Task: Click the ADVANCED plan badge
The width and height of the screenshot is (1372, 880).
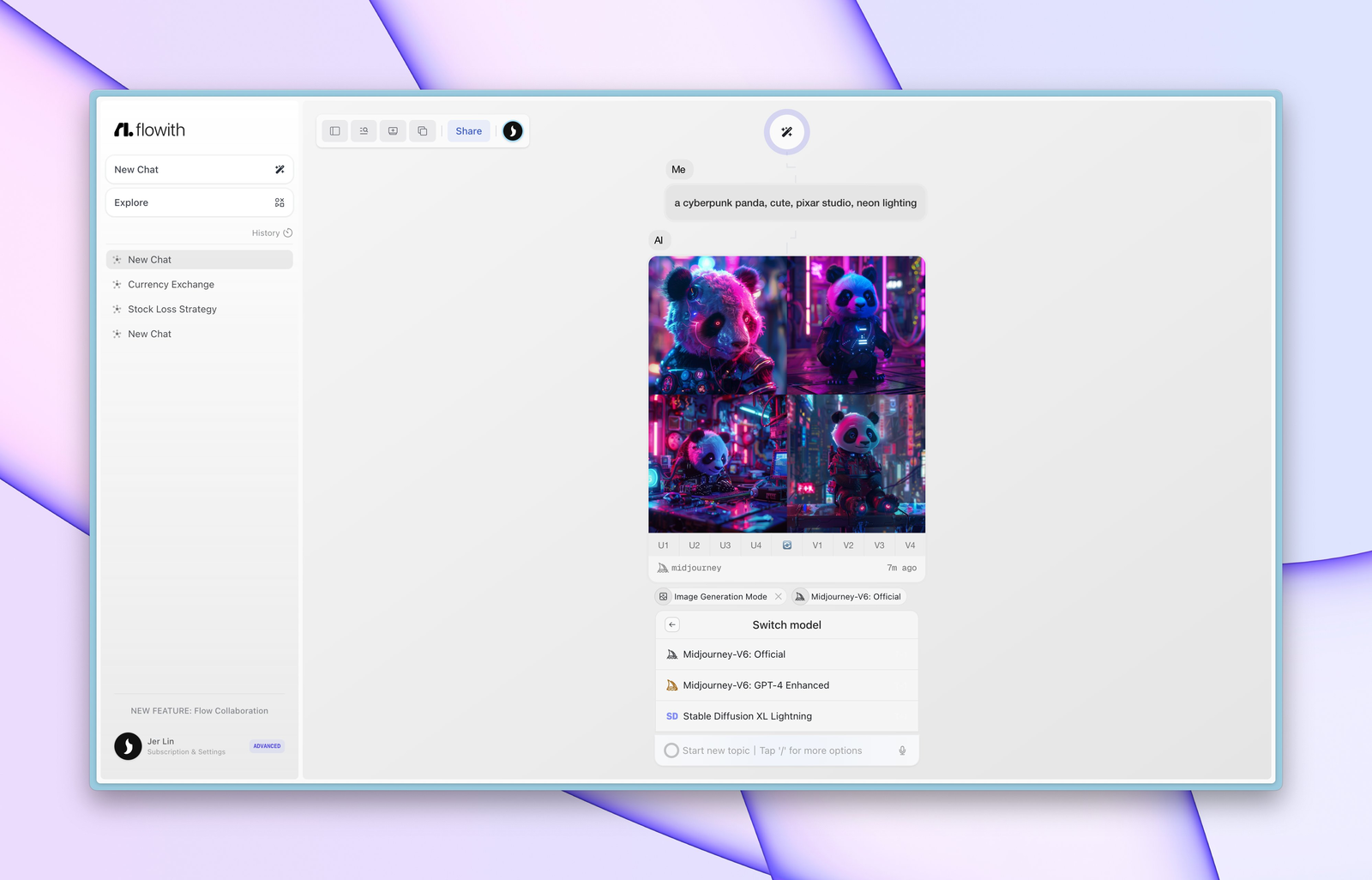Action: coord(267,746)
